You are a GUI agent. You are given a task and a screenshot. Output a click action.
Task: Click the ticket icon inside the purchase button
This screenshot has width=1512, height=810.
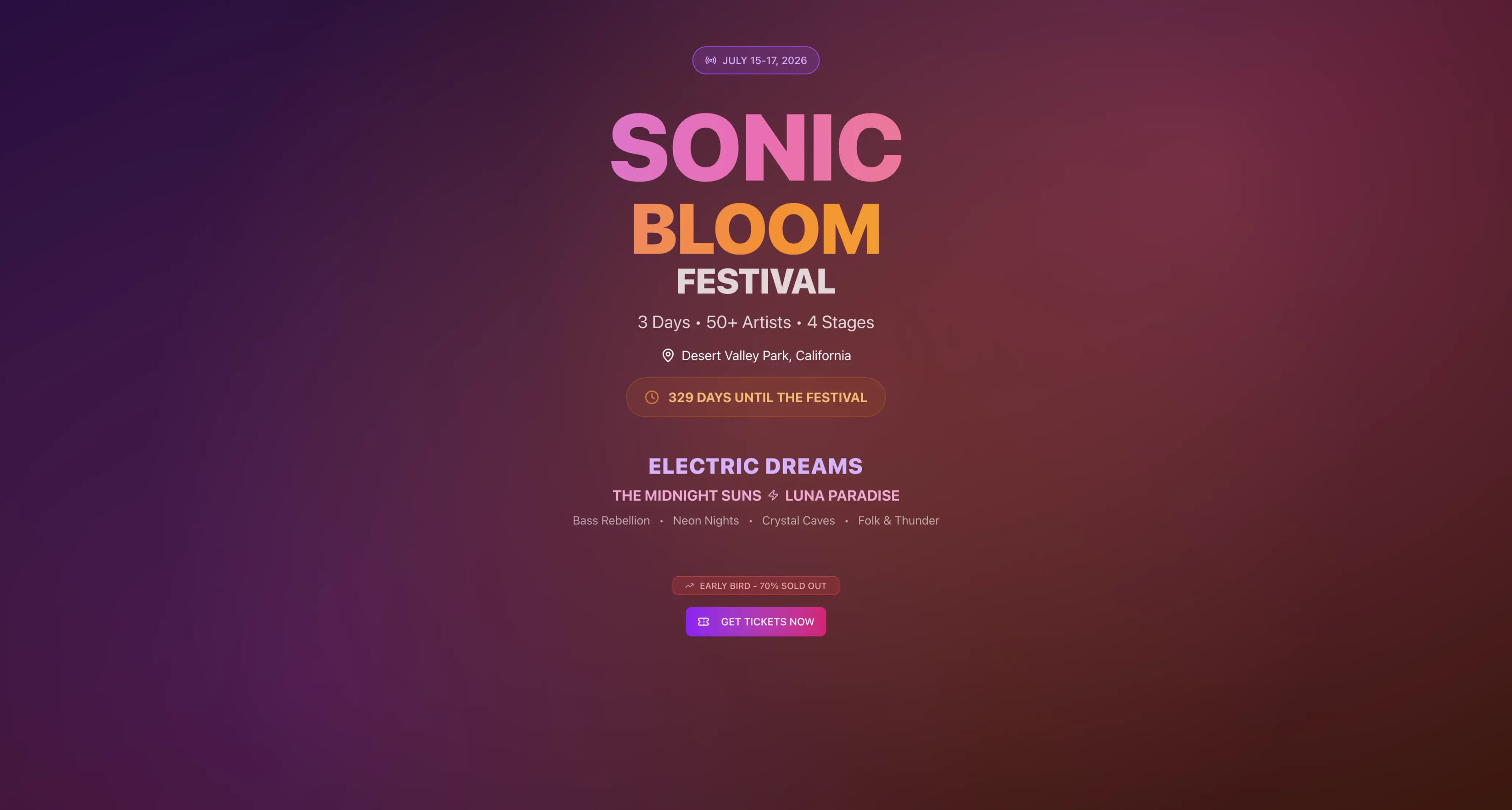click(x=703, y=621)
